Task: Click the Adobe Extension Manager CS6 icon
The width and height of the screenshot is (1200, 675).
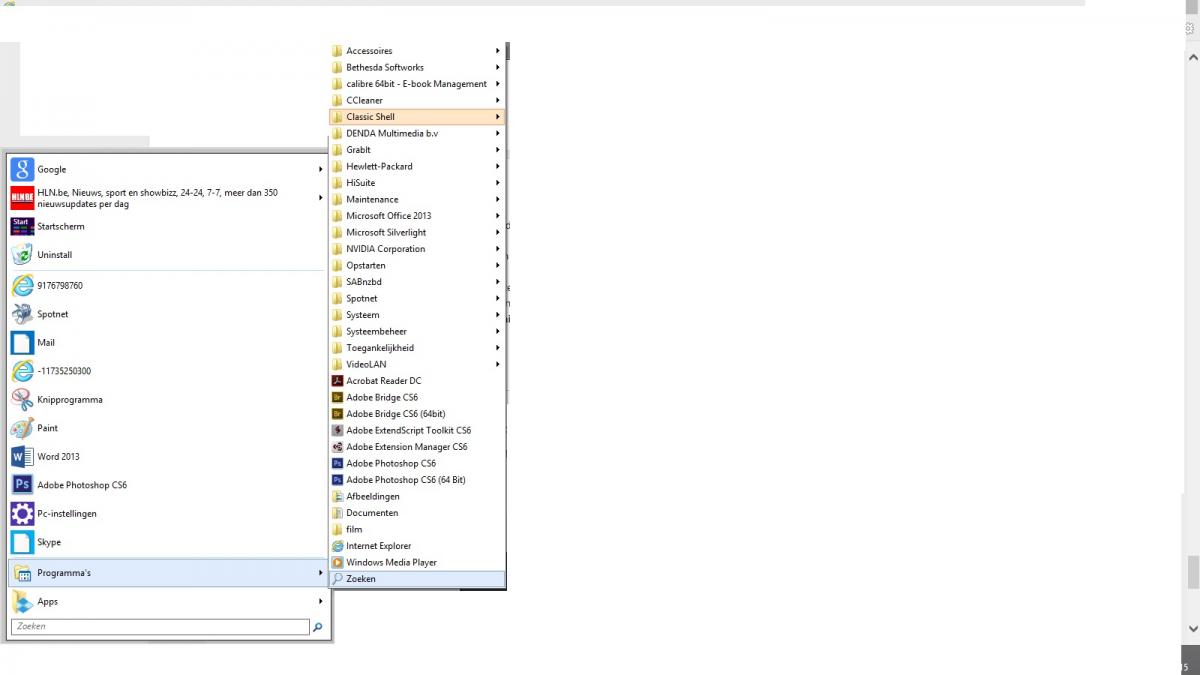Action: pos(338,447)
